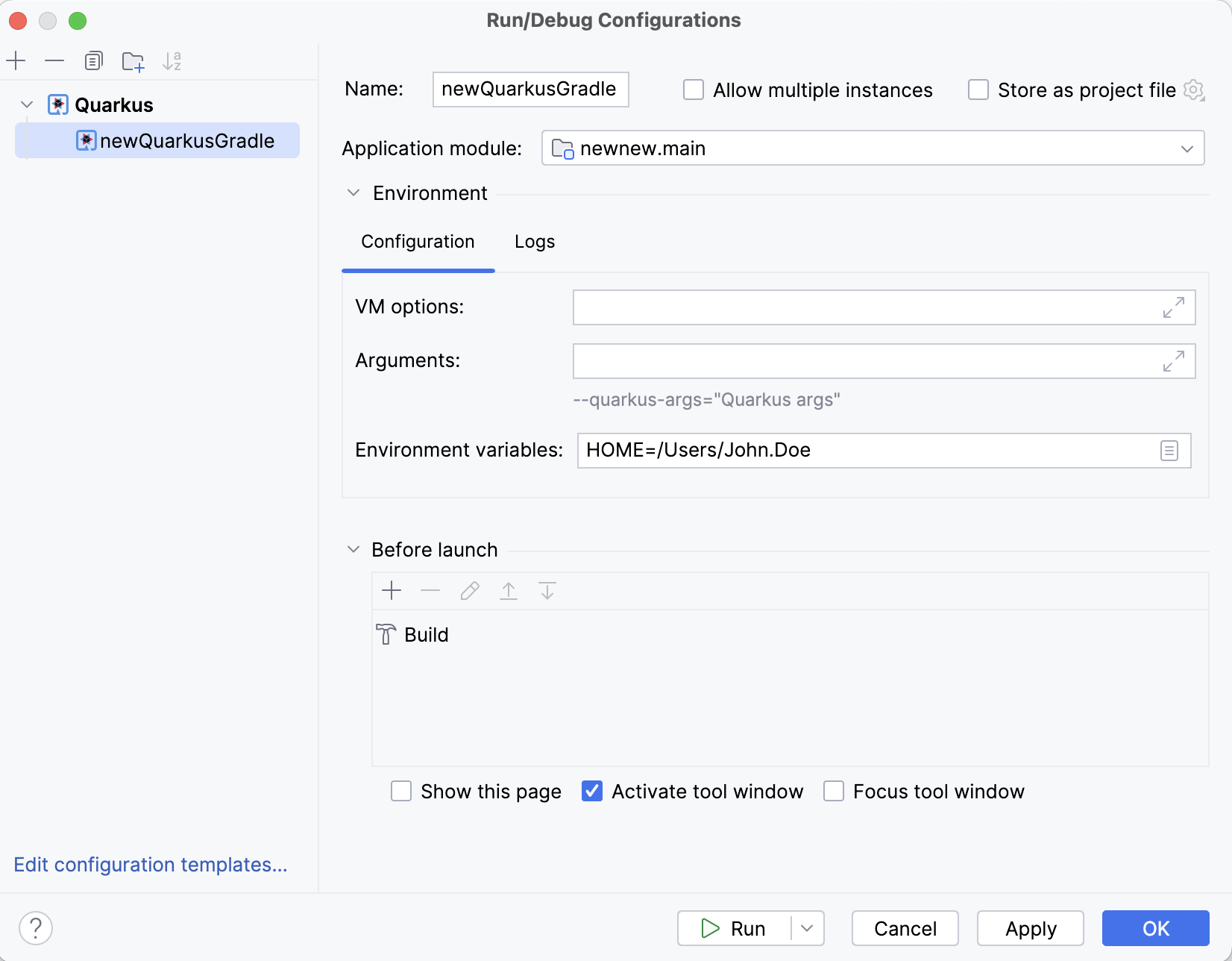Apply the configuration changes
1232x961 pixels.
1031,928
